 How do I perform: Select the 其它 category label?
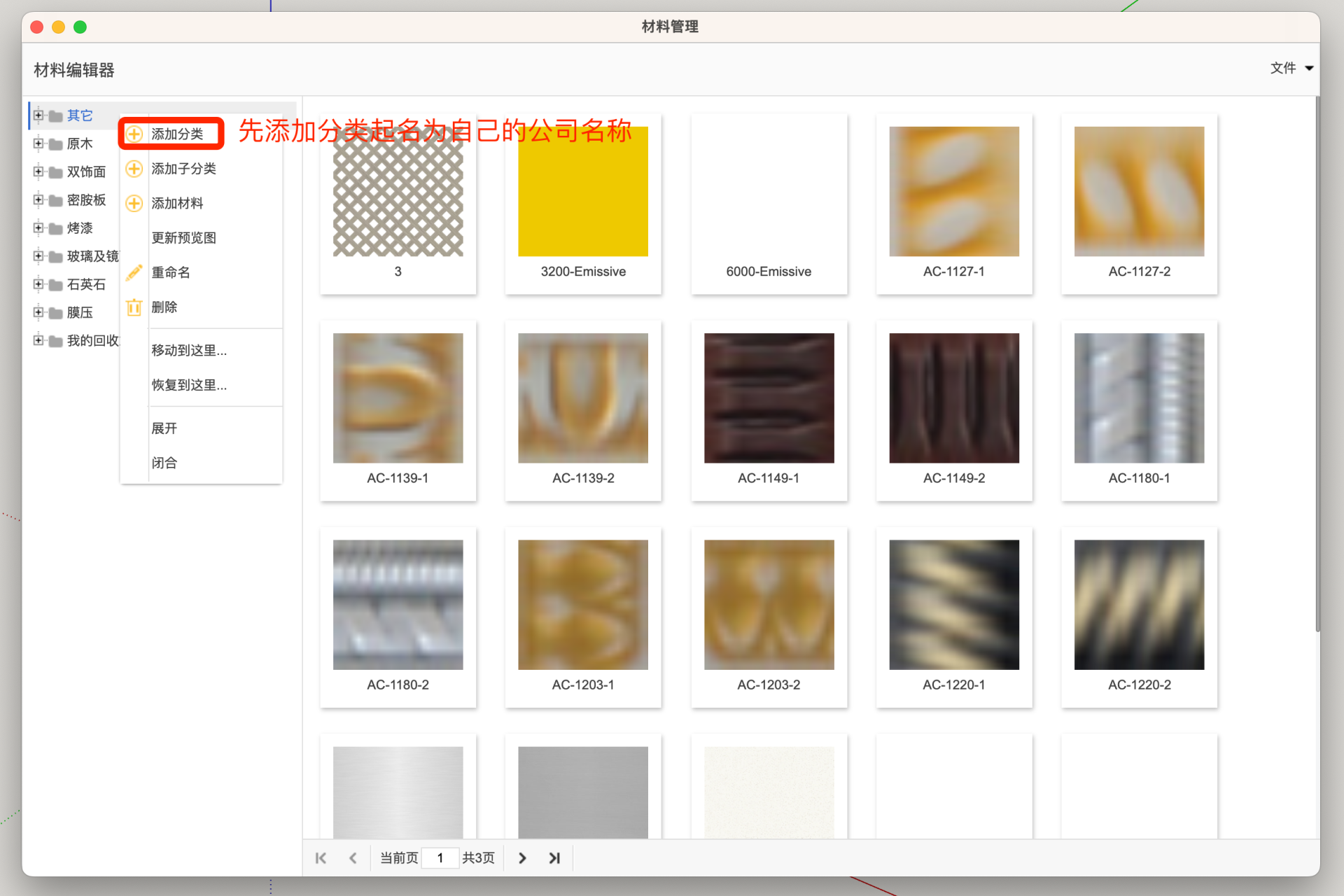[80, 115]
